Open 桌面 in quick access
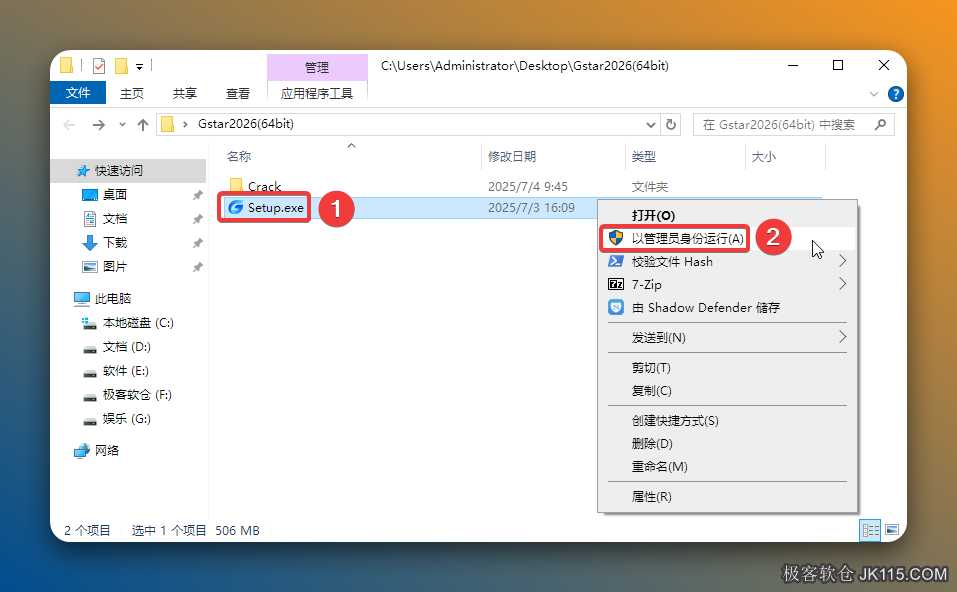 pyautogui.click(x=115, y=194)
